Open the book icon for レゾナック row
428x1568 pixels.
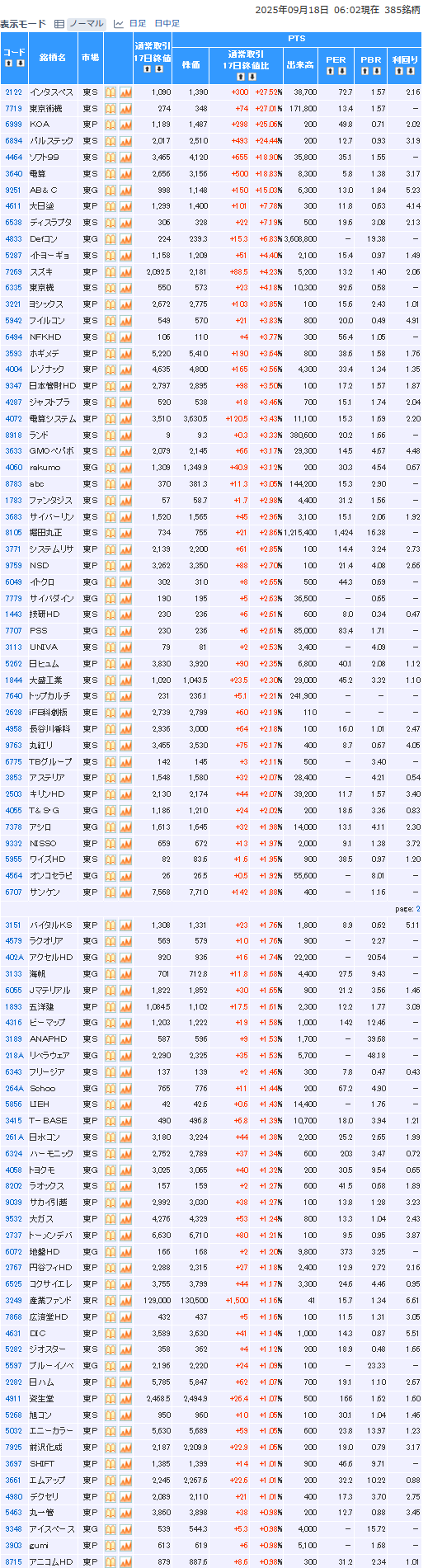[x=111, y=370]
